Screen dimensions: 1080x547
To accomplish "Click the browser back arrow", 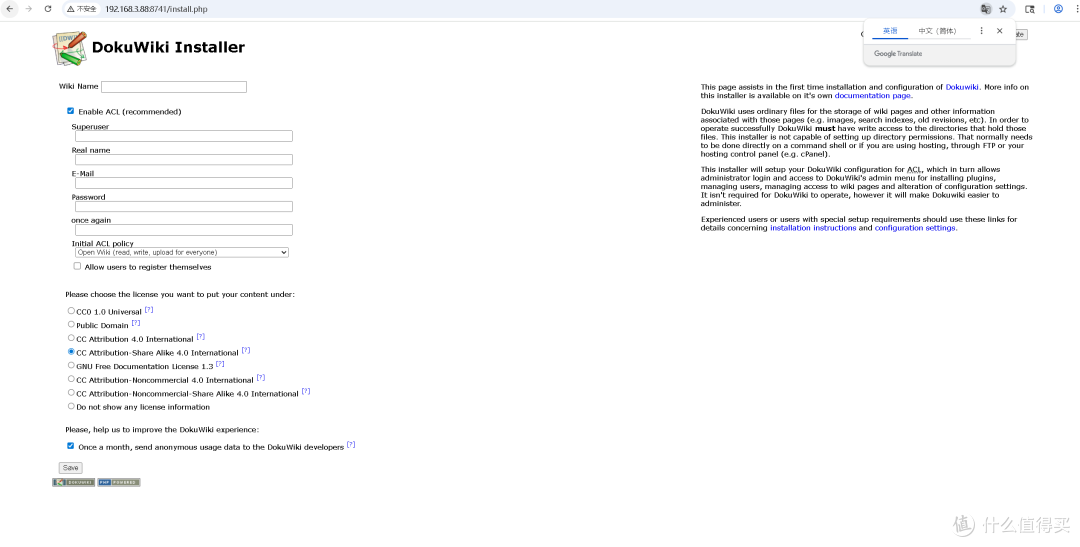I will [x=10, y=9].
